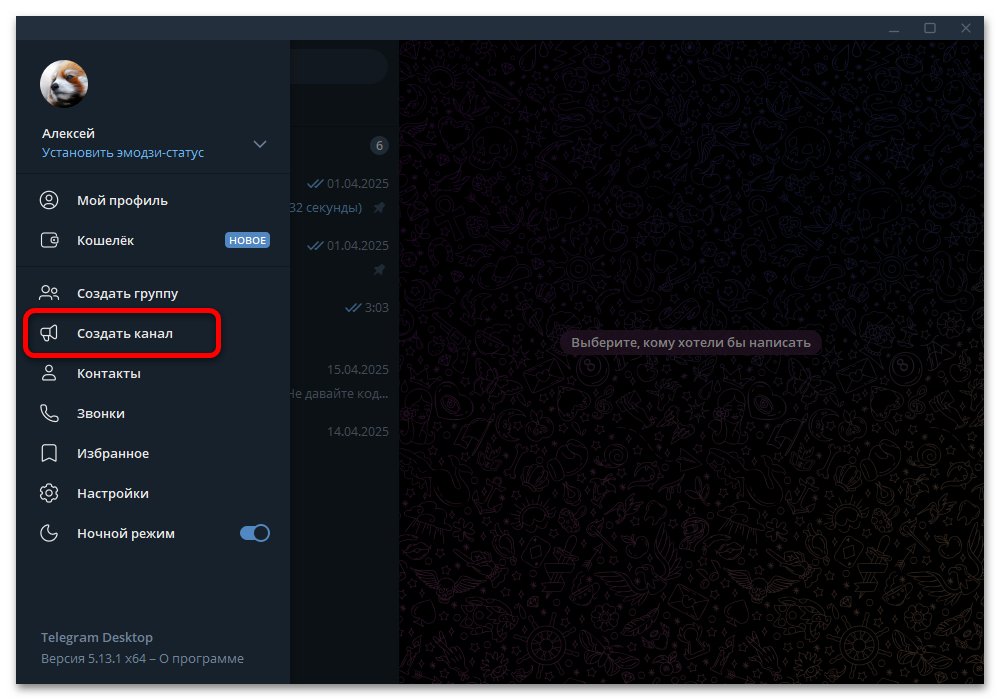The width and height of the screenshot is (1000, 700).
Task: Click the Алексей account name
Action: pyautogui.click(x=68, y=133)
